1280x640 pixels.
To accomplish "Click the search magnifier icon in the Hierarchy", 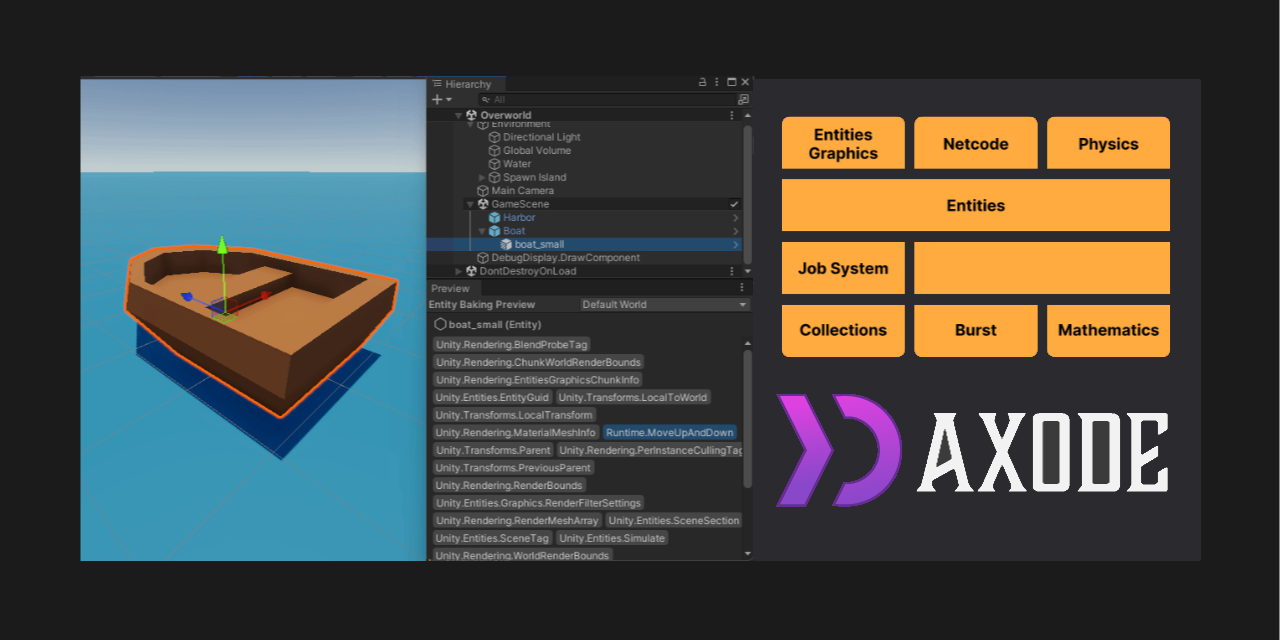I will tap(486, 100).
